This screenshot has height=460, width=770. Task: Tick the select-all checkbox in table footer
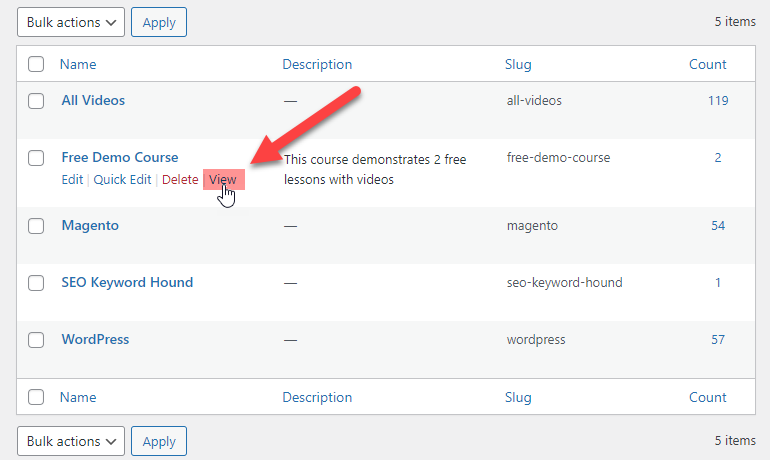click(36, 397)
